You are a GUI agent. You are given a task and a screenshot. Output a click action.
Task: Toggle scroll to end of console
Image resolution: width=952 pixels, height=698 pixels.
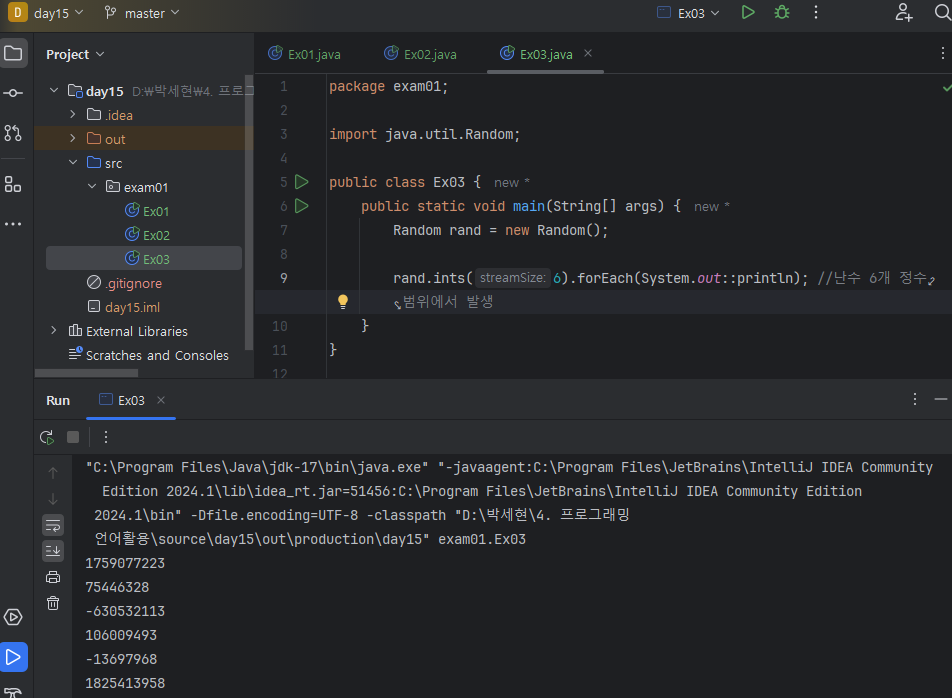[x=53, y=551]
